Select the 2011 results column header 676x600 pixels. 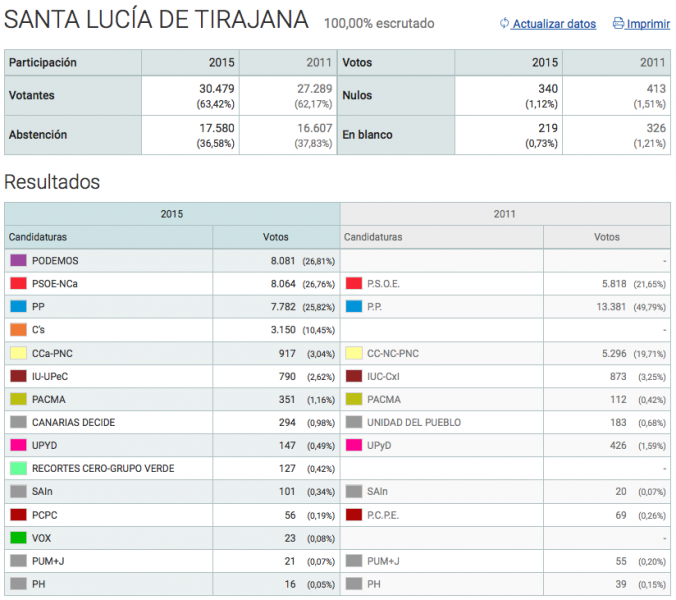click(505, 214)
